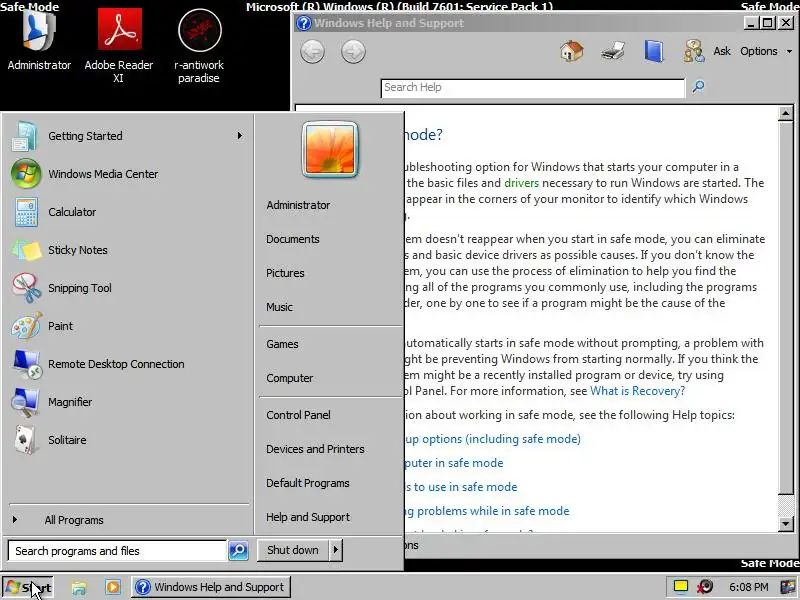The width and height of the screenshot is (800, 600).
Task: Open 'problems while in safe mode' link
Action: [487, 511]
